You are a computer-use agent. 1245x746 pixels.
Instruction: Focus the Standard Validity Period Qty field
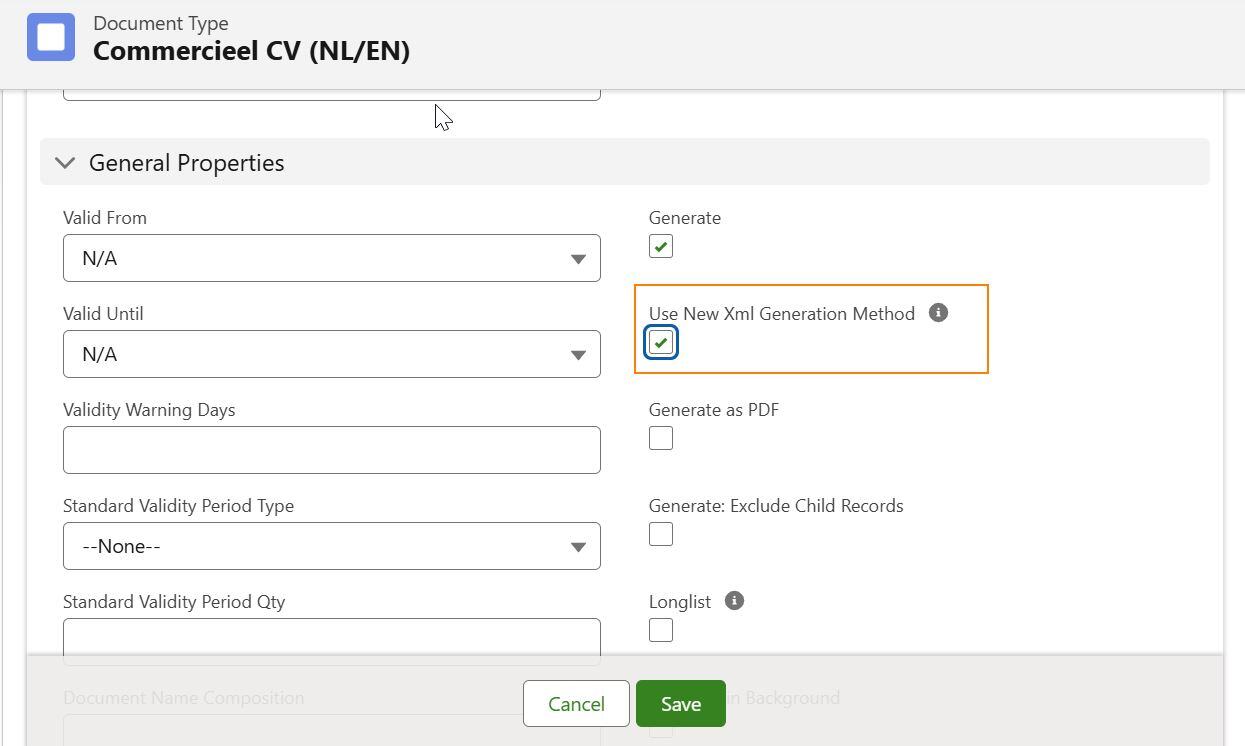331,638
